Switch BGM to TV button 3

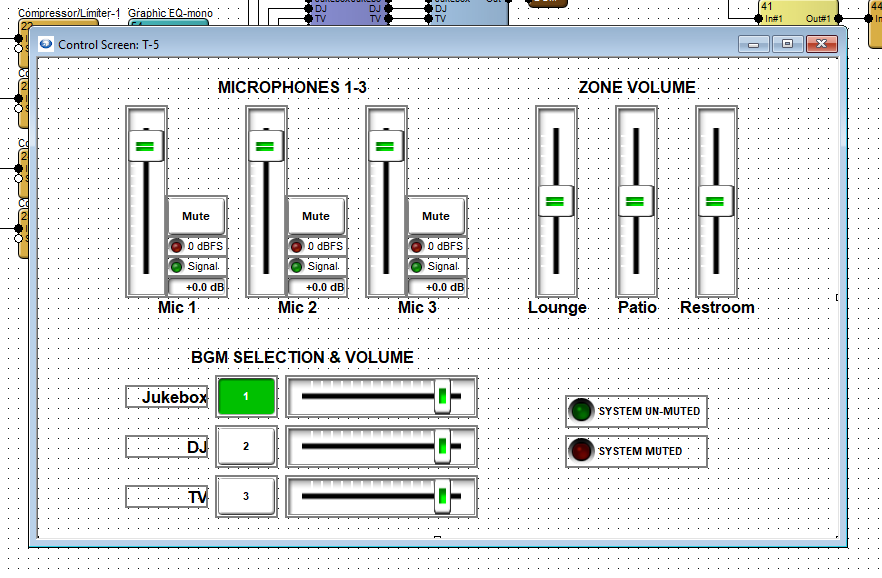pos(246,496)
